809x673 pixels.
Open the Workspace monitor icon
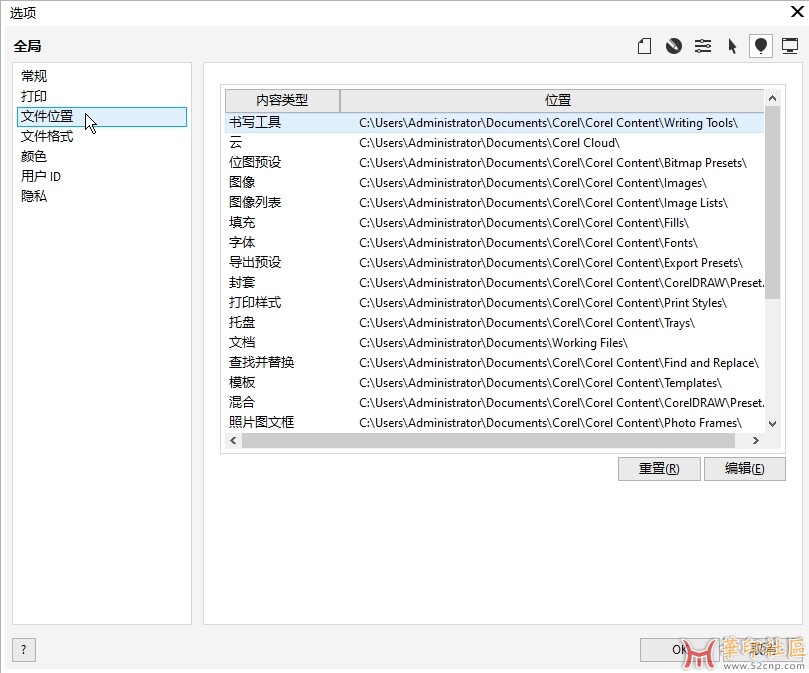[x=790, y=46]
